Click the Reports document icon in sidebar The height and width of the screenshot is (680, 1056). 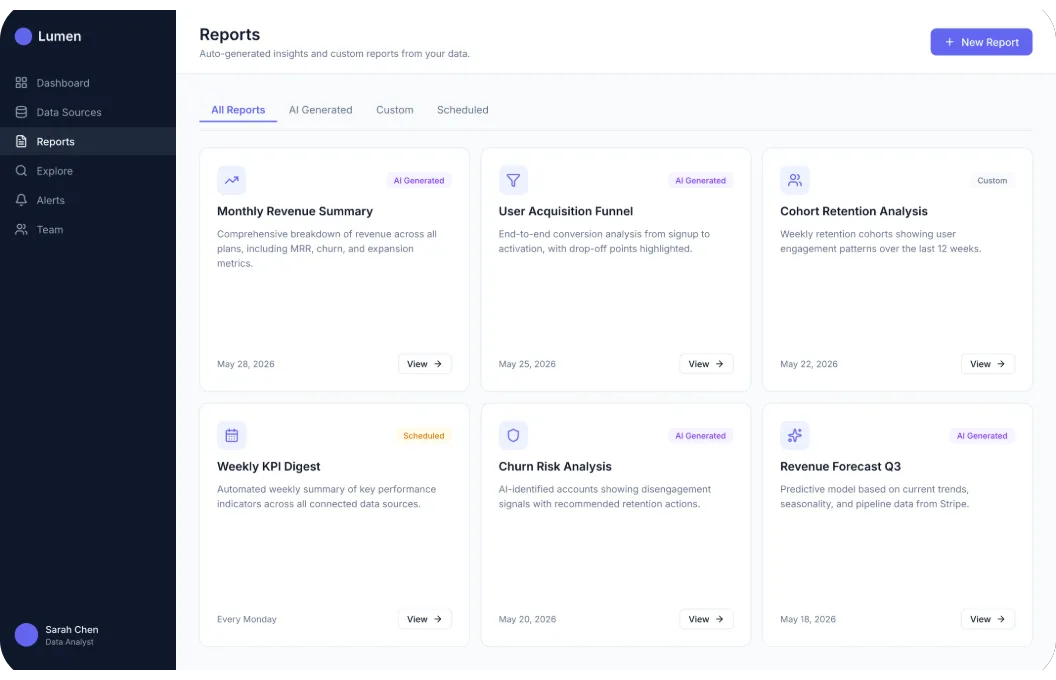(22, 141)
